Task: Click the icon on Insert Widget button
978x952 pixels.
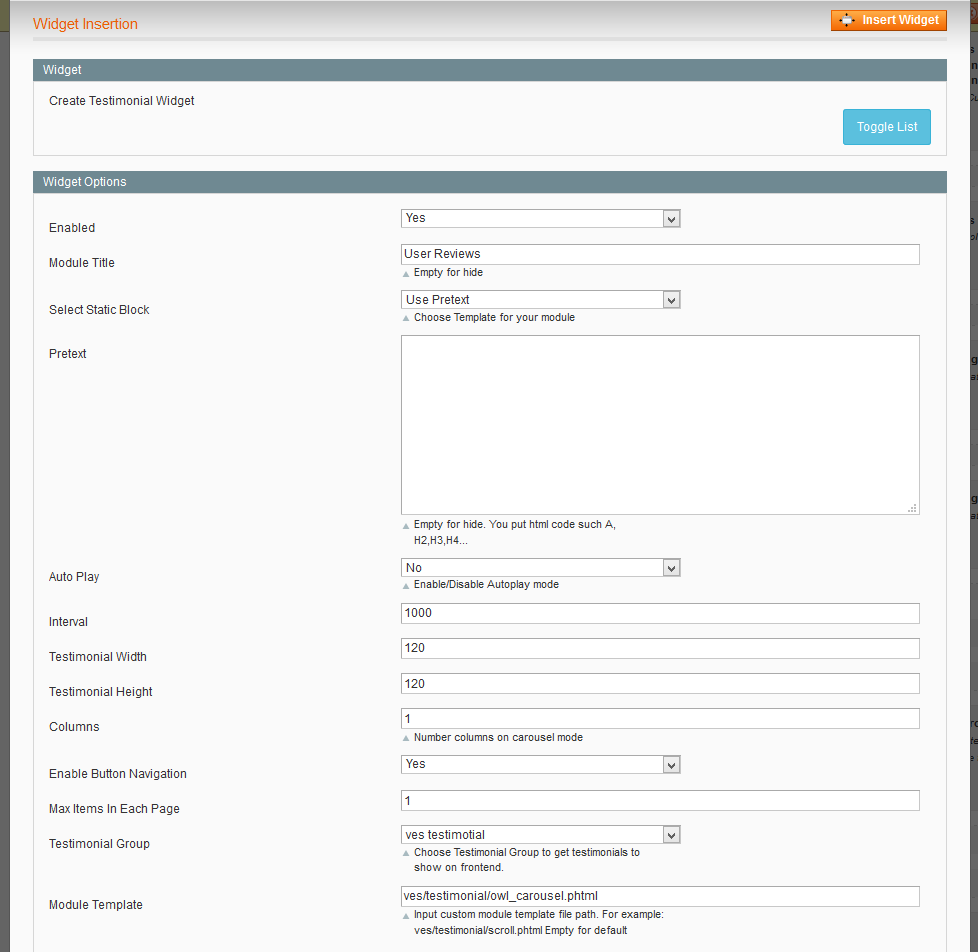Action: click(x=847, y=20)
